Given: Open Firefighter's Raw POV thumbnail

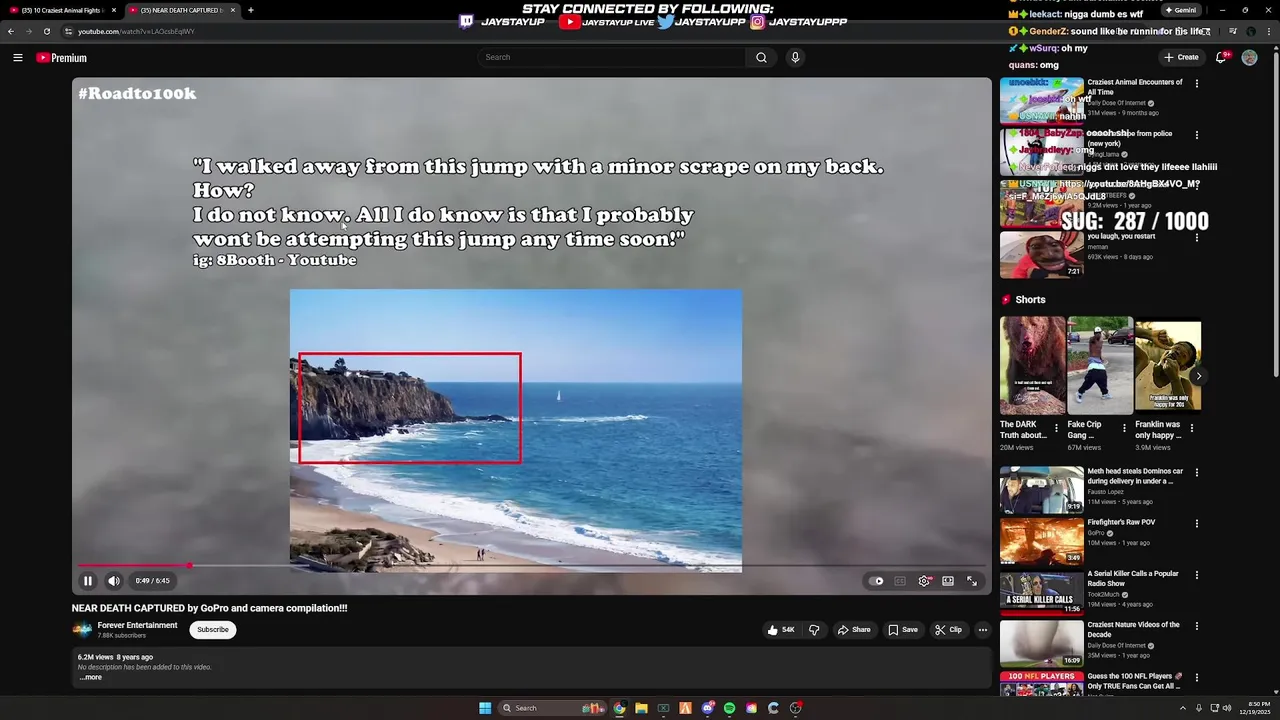Looking at the screenshot, I should [x=1042, y=541].
